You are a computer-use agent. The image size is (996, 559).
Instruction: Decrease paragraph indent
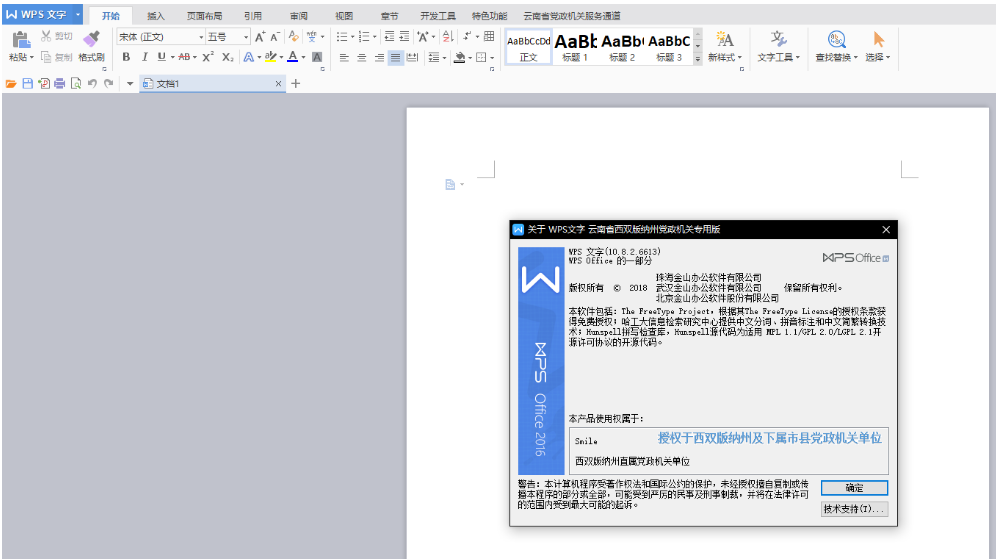pyautogui.click(x=389, y=37)
